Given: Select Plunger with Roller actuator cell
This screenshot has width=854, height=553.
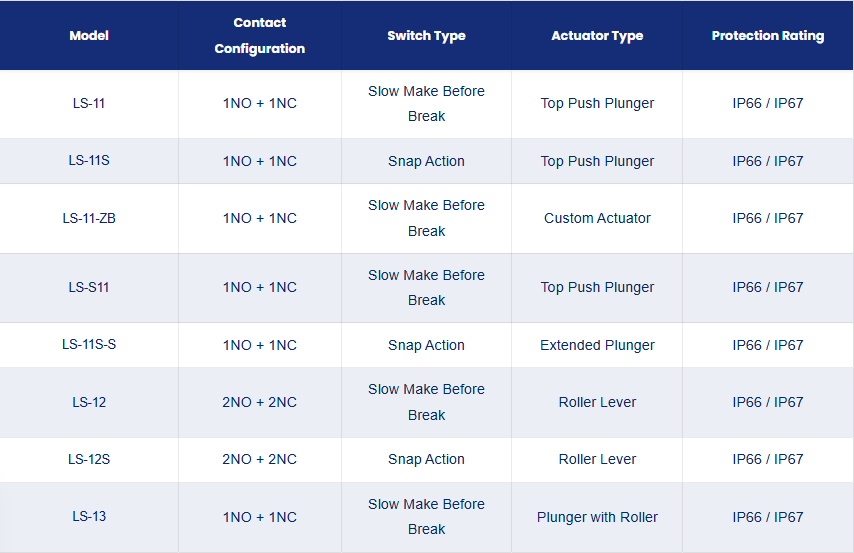Looking at the screenshot, I should coord(597,517).
